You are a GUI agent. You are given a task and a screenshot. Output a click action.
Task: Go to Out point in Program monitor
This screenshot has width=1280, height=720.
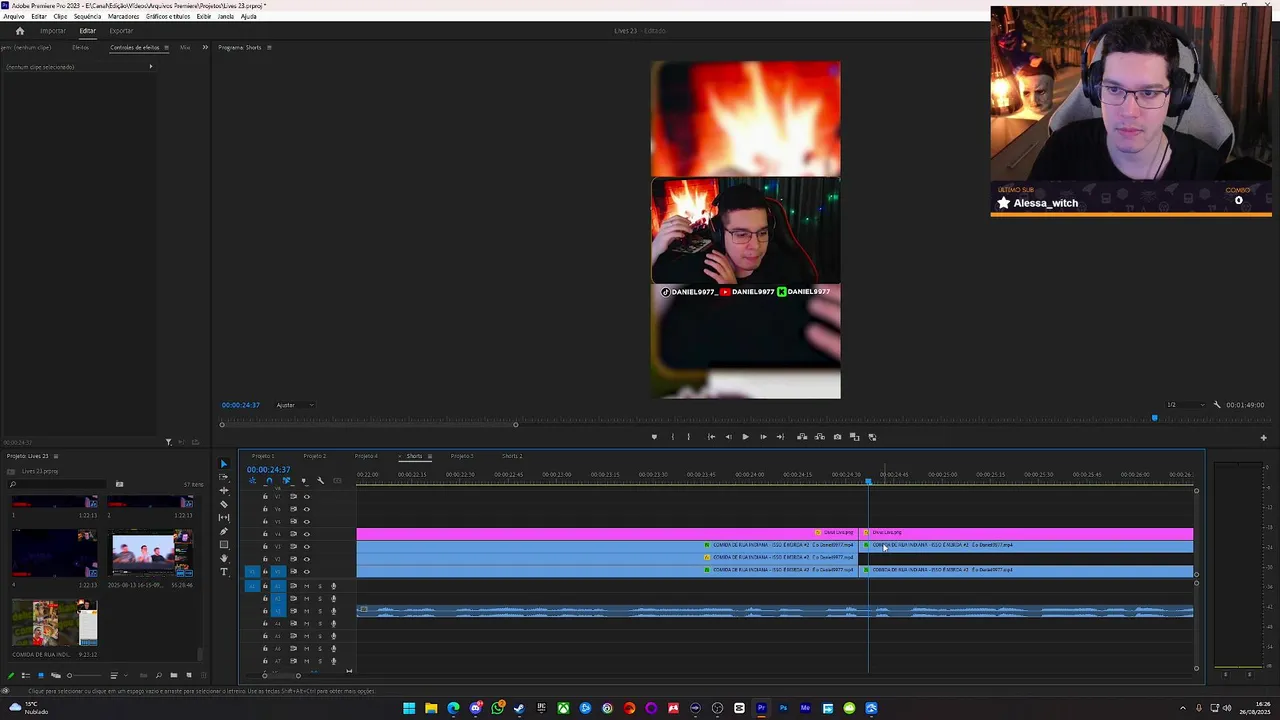coord(780,437)
